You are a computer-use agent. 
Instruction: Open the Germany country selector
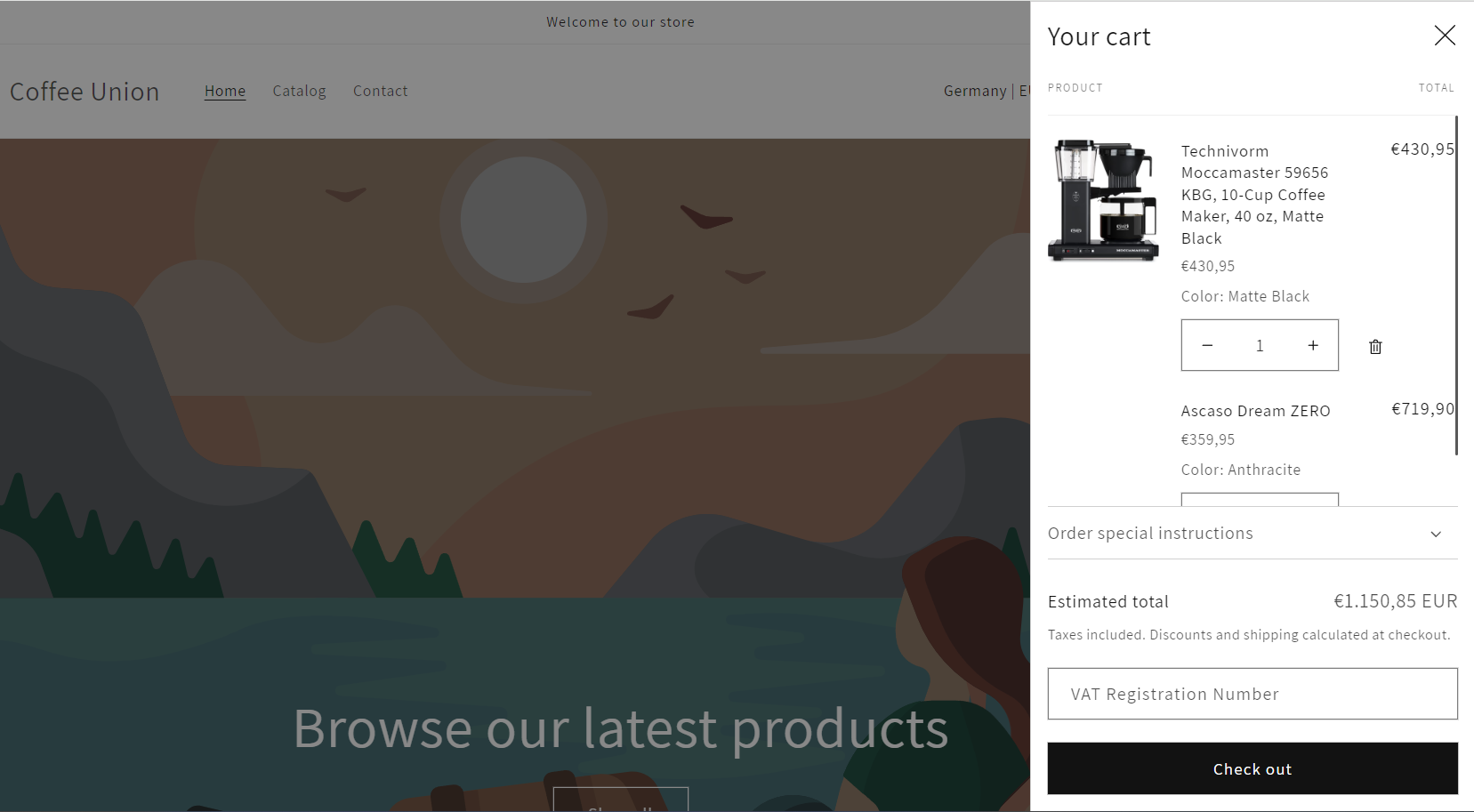point(987,91)
